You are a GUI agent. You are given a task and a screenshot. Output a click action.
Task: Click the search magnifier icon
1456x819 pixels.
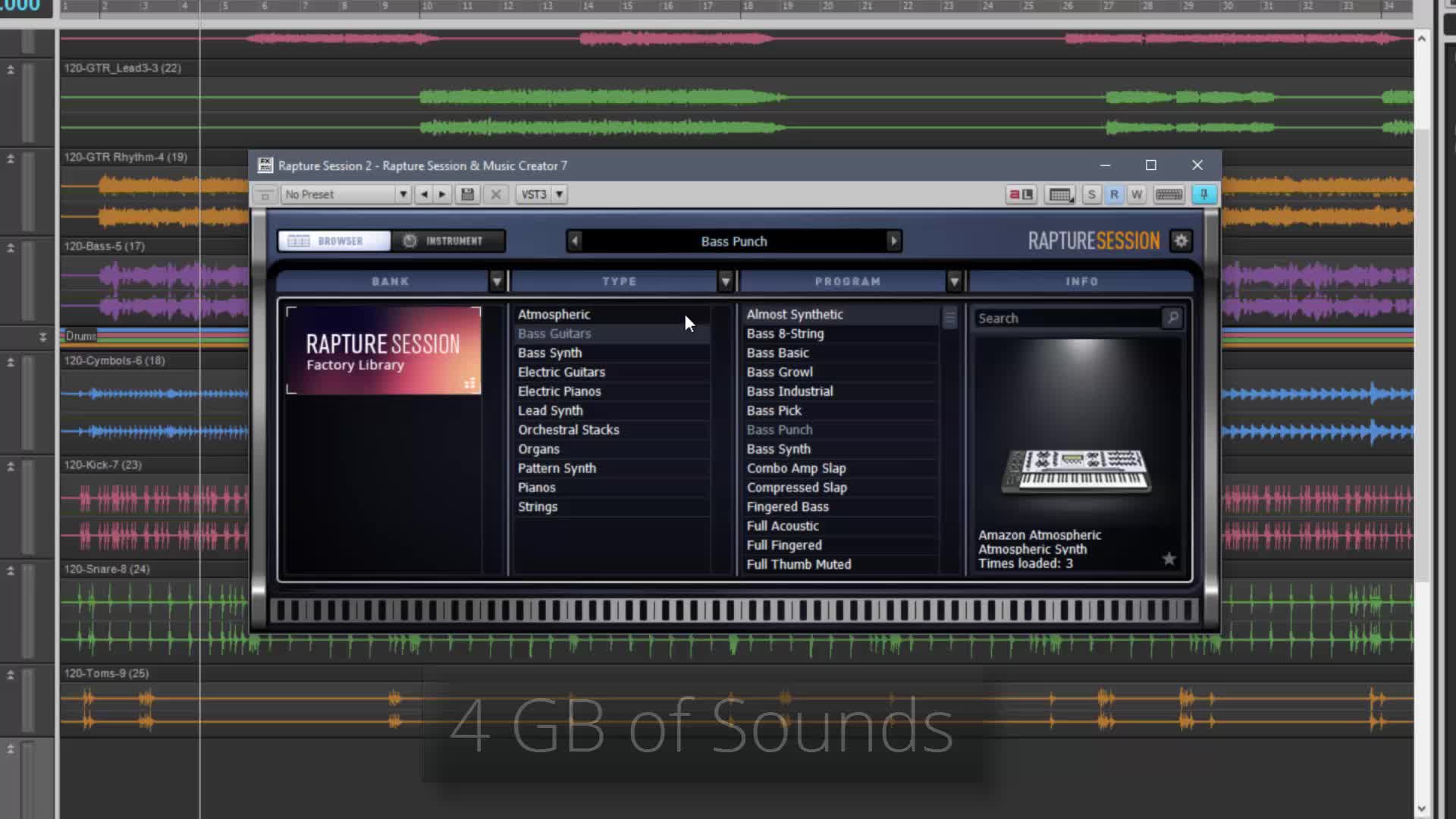(x=1172, y=318)
